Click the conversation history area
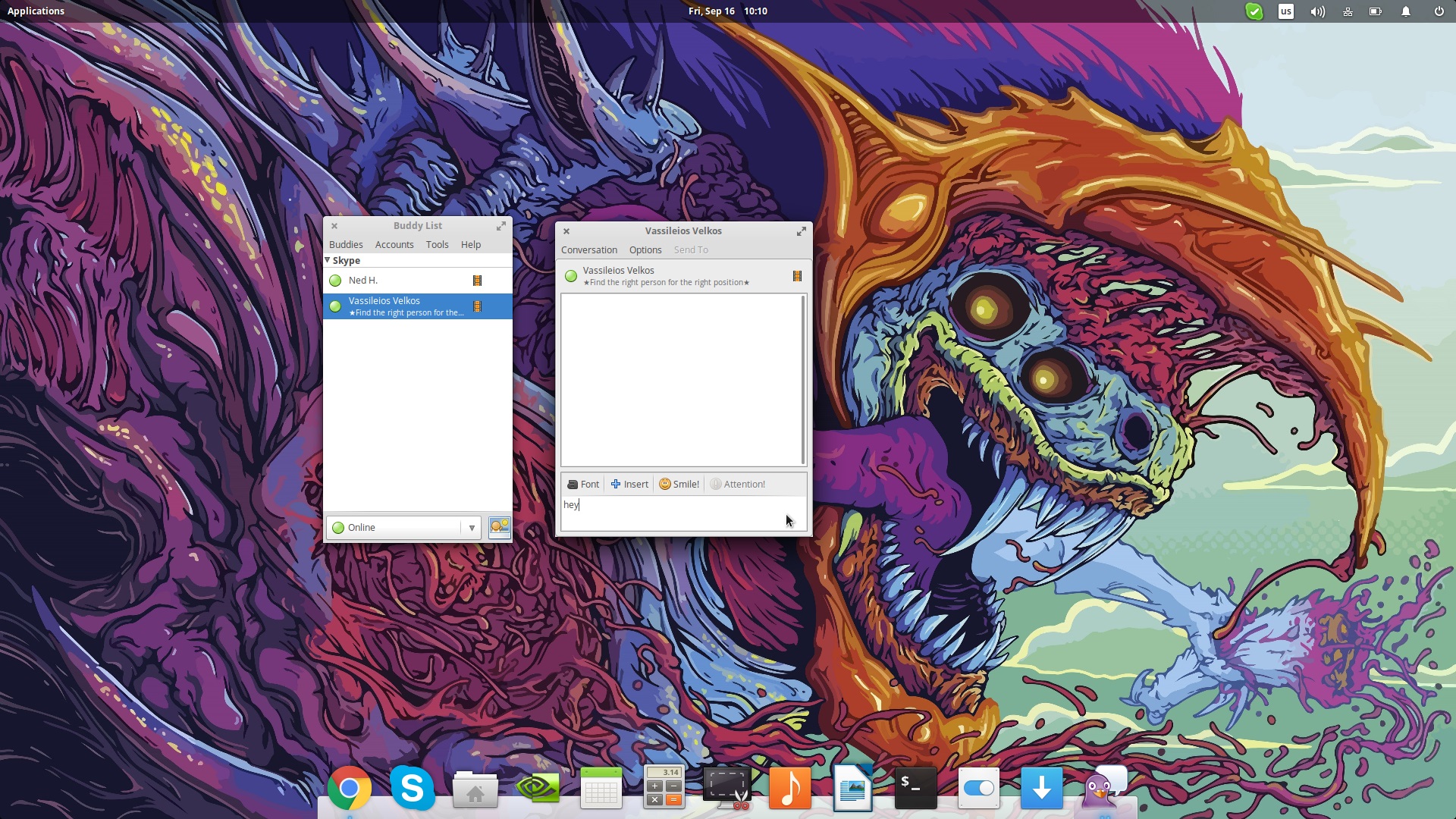Screen dimensions: 1456x819 pyautogui.click(x=681, y=380)
